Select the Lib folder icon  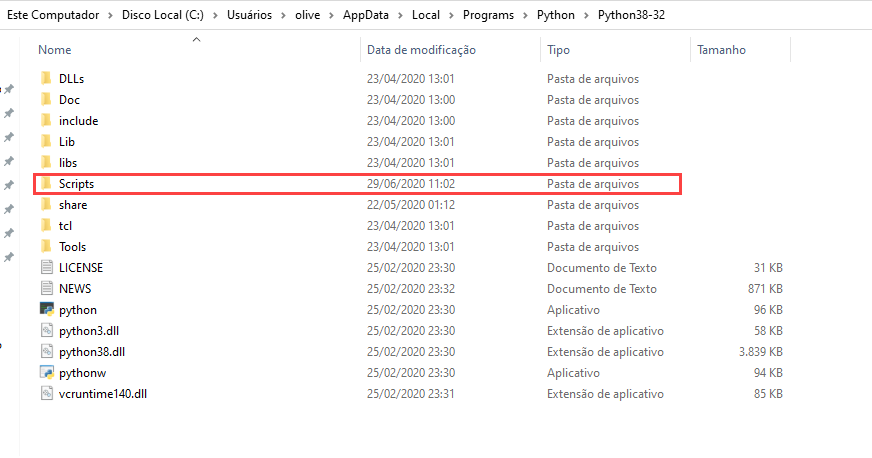coord(47,142)
